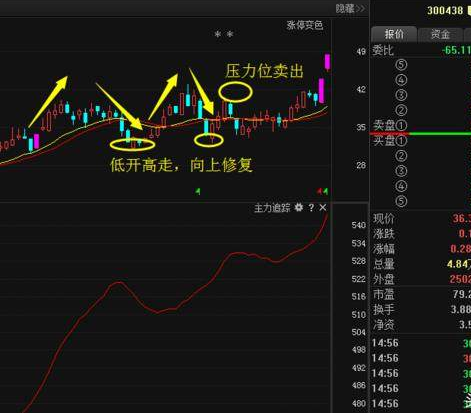The image size is (471, 413).
Task: Click the 主力追踪 help question mark
Action: (x=311, y=208)
